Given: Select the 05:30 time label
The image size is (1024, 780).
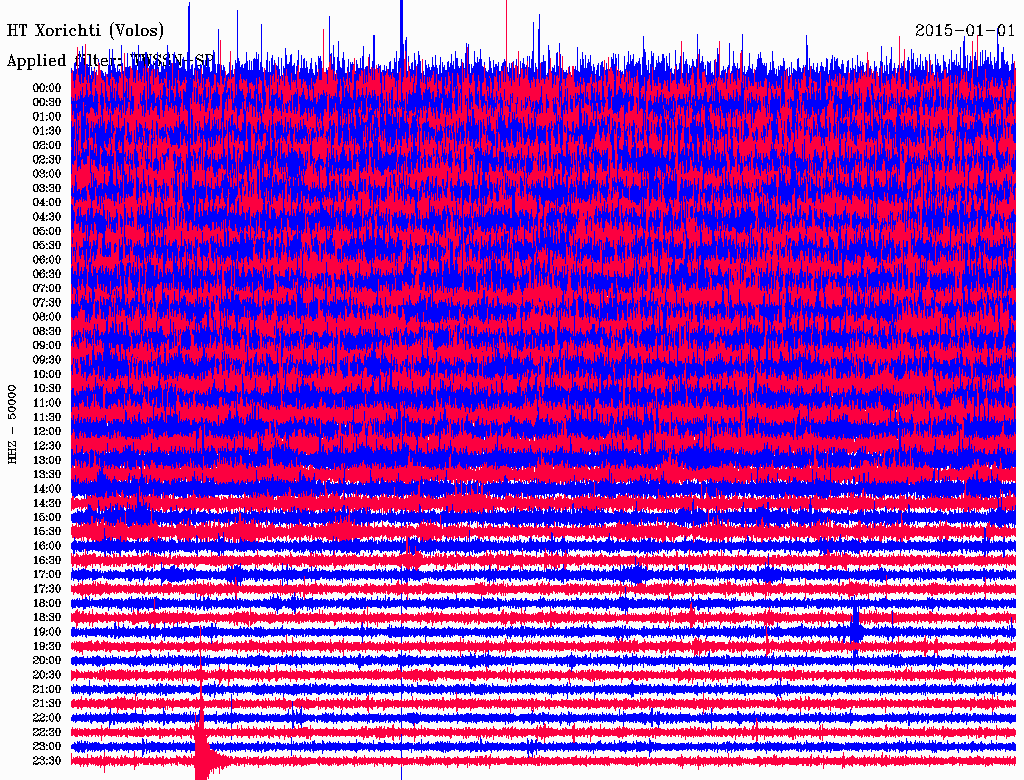Looking at the screenshot, I should [47, 245].
